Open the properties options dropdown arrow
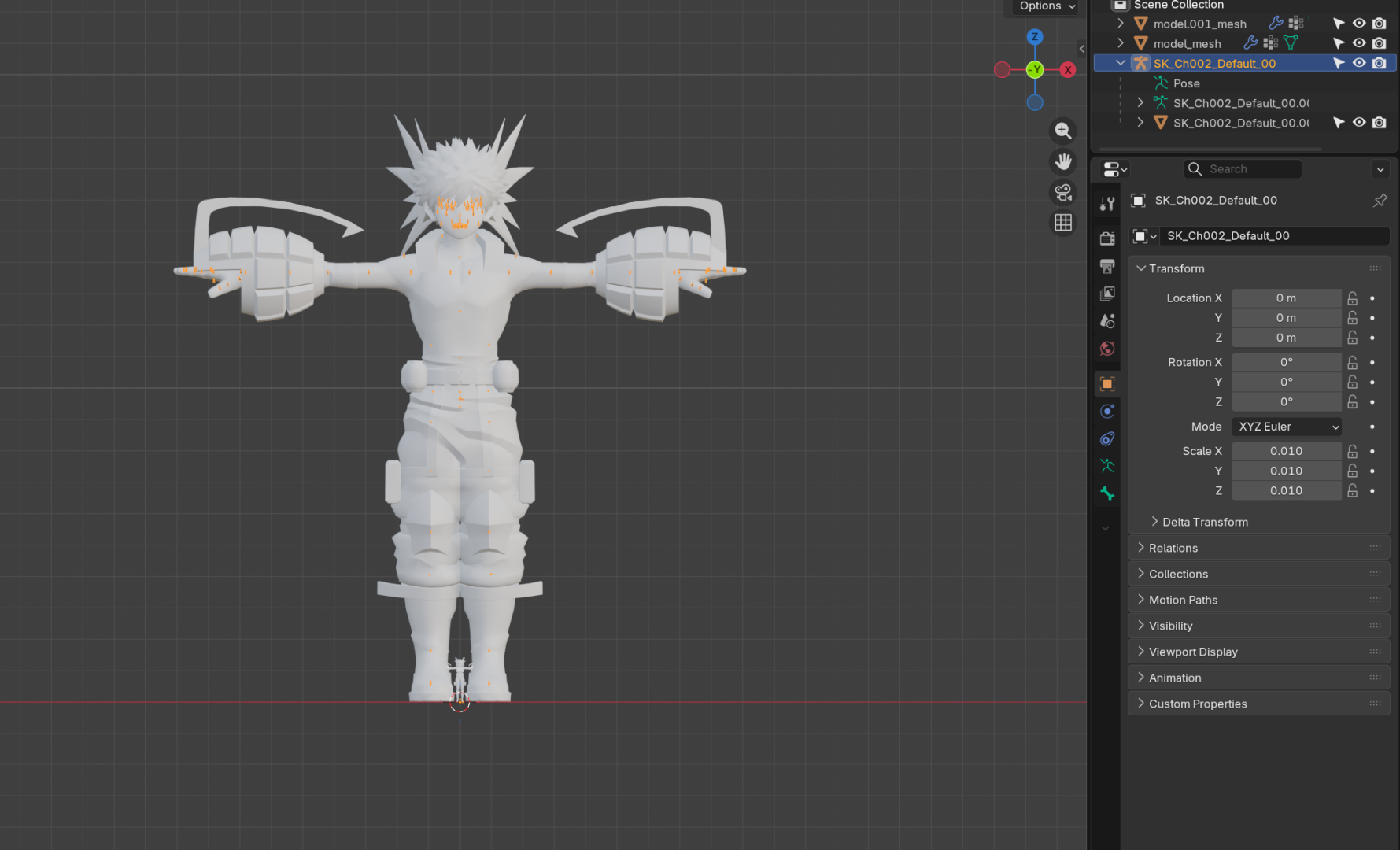The height and width of the screenshot is (850, 1400). [1380, 169]
